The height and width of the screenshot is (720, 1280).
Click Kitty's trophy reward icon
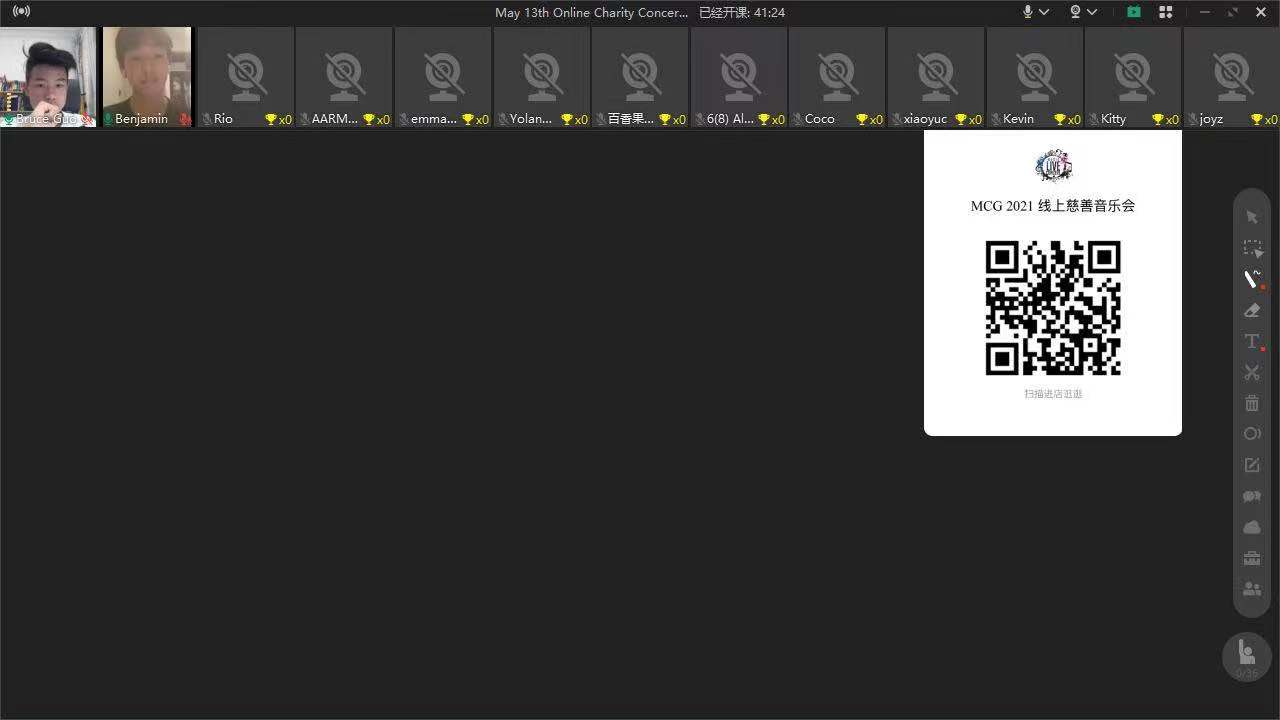(x=1158, y=119)
